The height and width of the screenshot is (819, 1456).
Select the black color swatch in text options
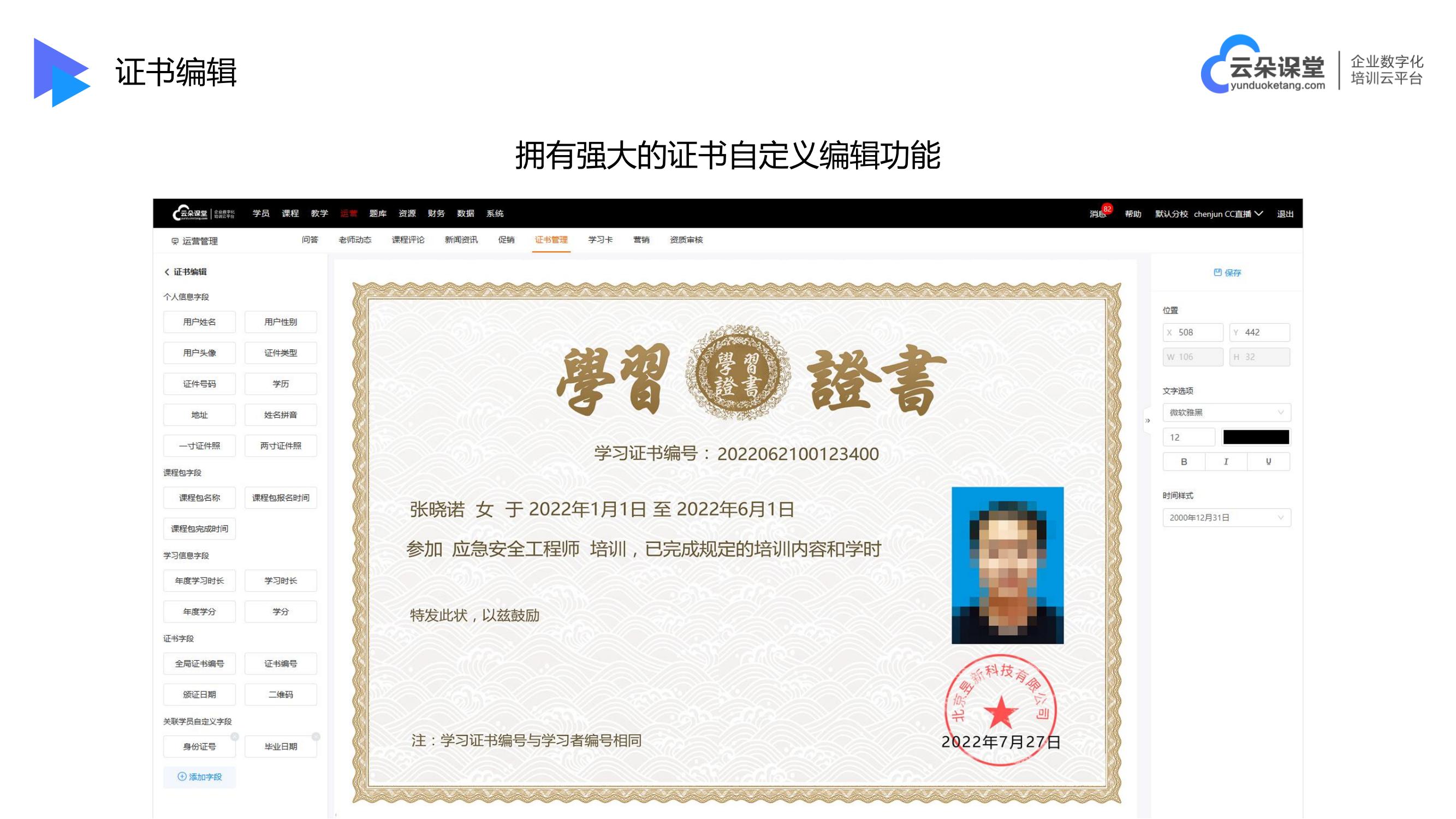(1253, 437)
